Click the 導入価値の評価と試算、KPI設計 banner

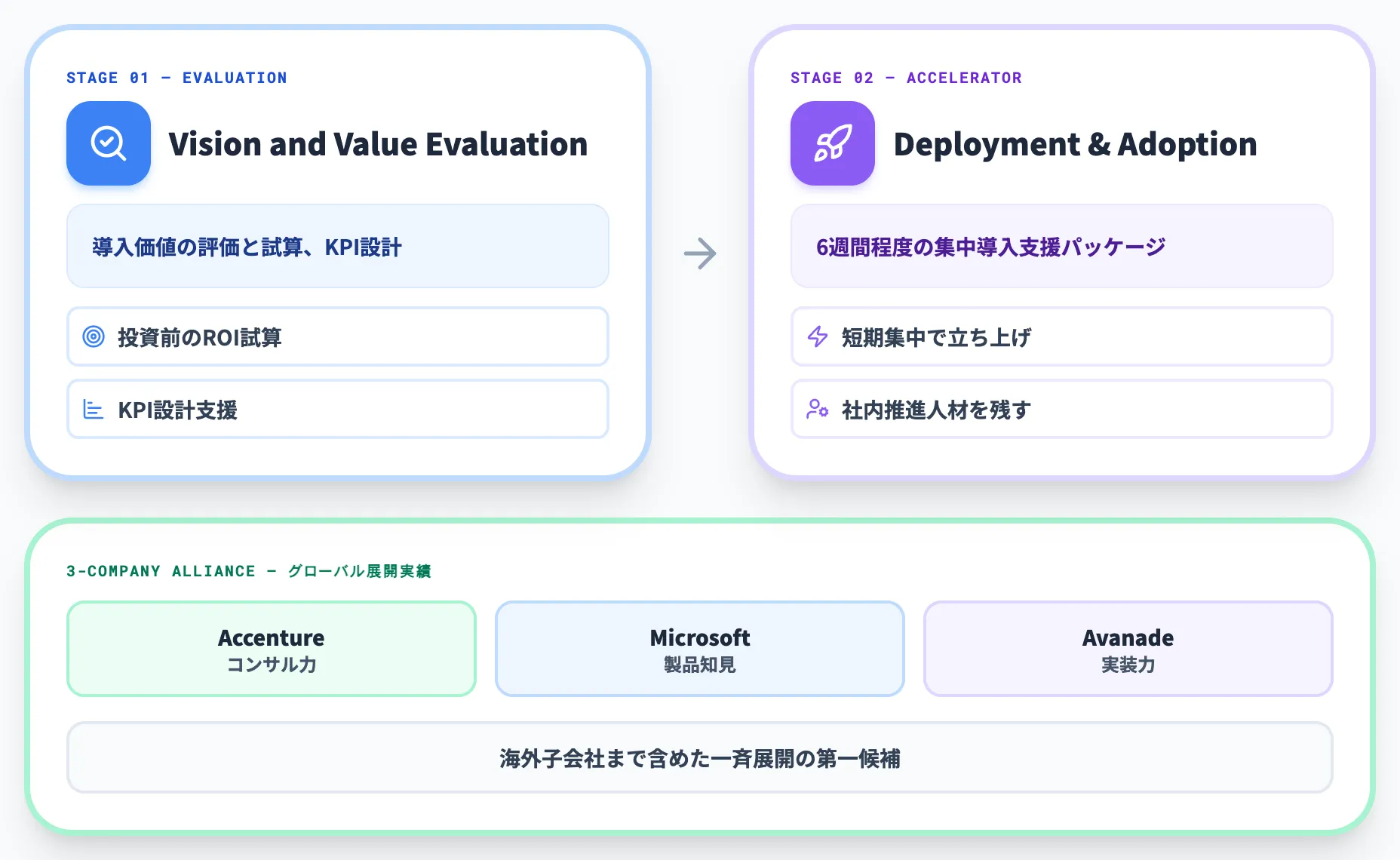(x=338, y=246)
